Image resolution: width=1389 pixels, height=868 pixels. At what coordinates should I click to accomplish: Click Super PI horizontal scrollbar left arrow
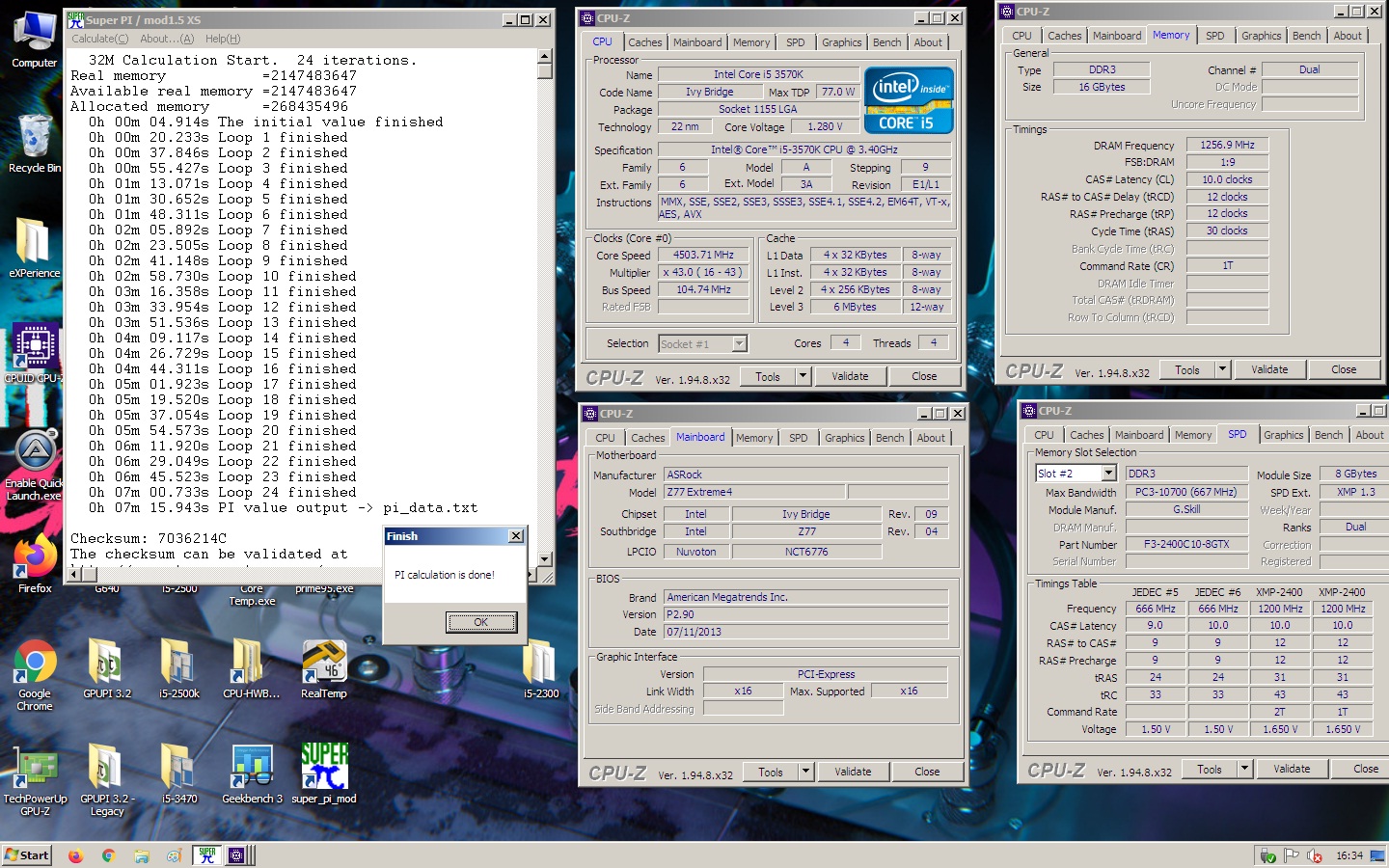click(75, 575)
